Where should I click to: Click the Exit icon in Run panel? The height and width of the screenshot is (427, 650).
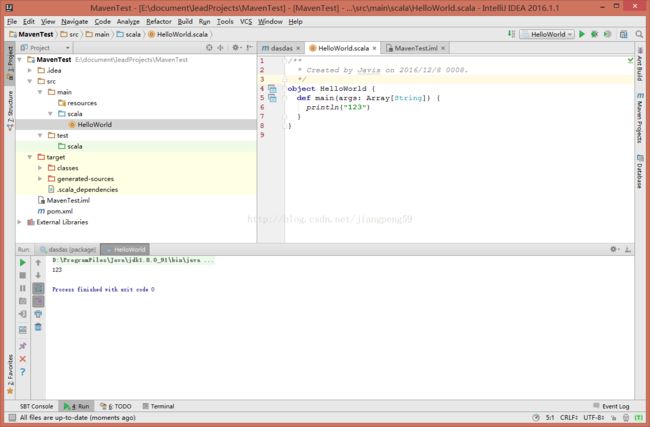23,314
